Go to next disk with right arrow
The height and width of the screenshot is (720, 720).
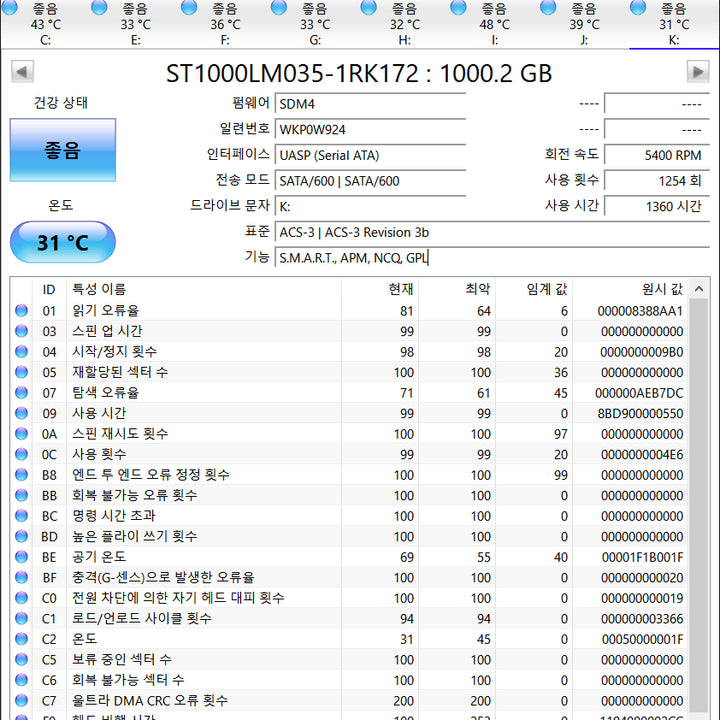pos(698,72)
